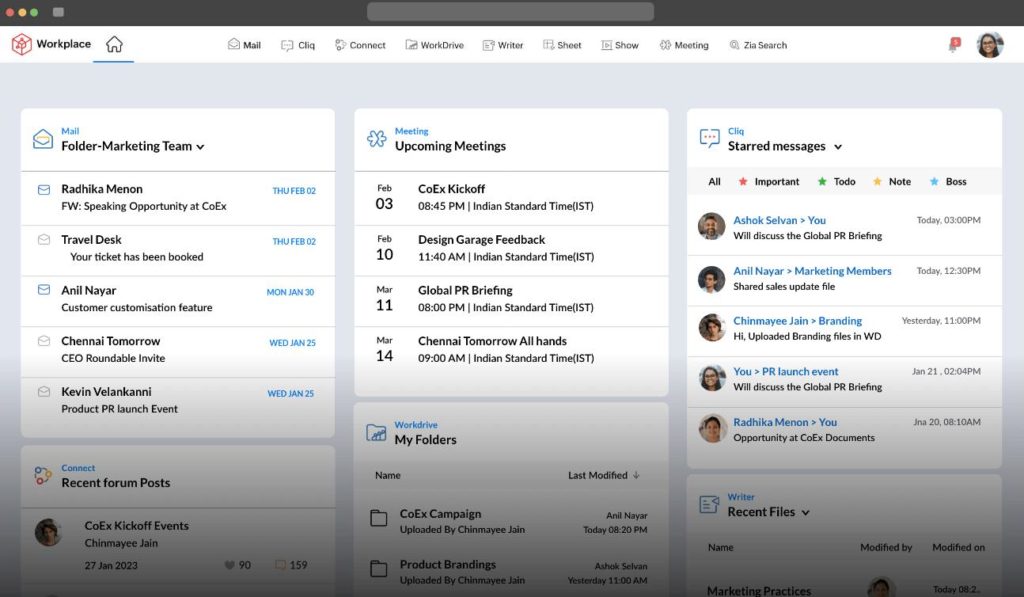Click the envelope icon for Kevin Velankanni mail

pyautogui.click(x=44, y=391)
